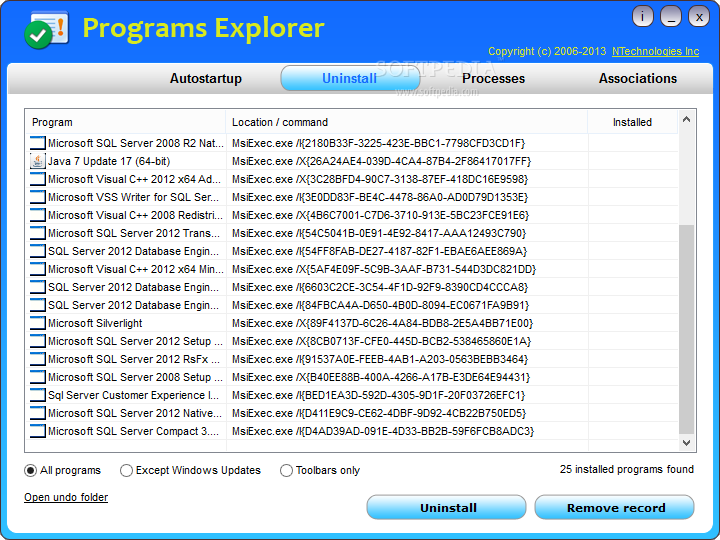720x540 pixels.
Task: Sort by Location / command column header
Action: pyautogui.click(x=406, y=122)
